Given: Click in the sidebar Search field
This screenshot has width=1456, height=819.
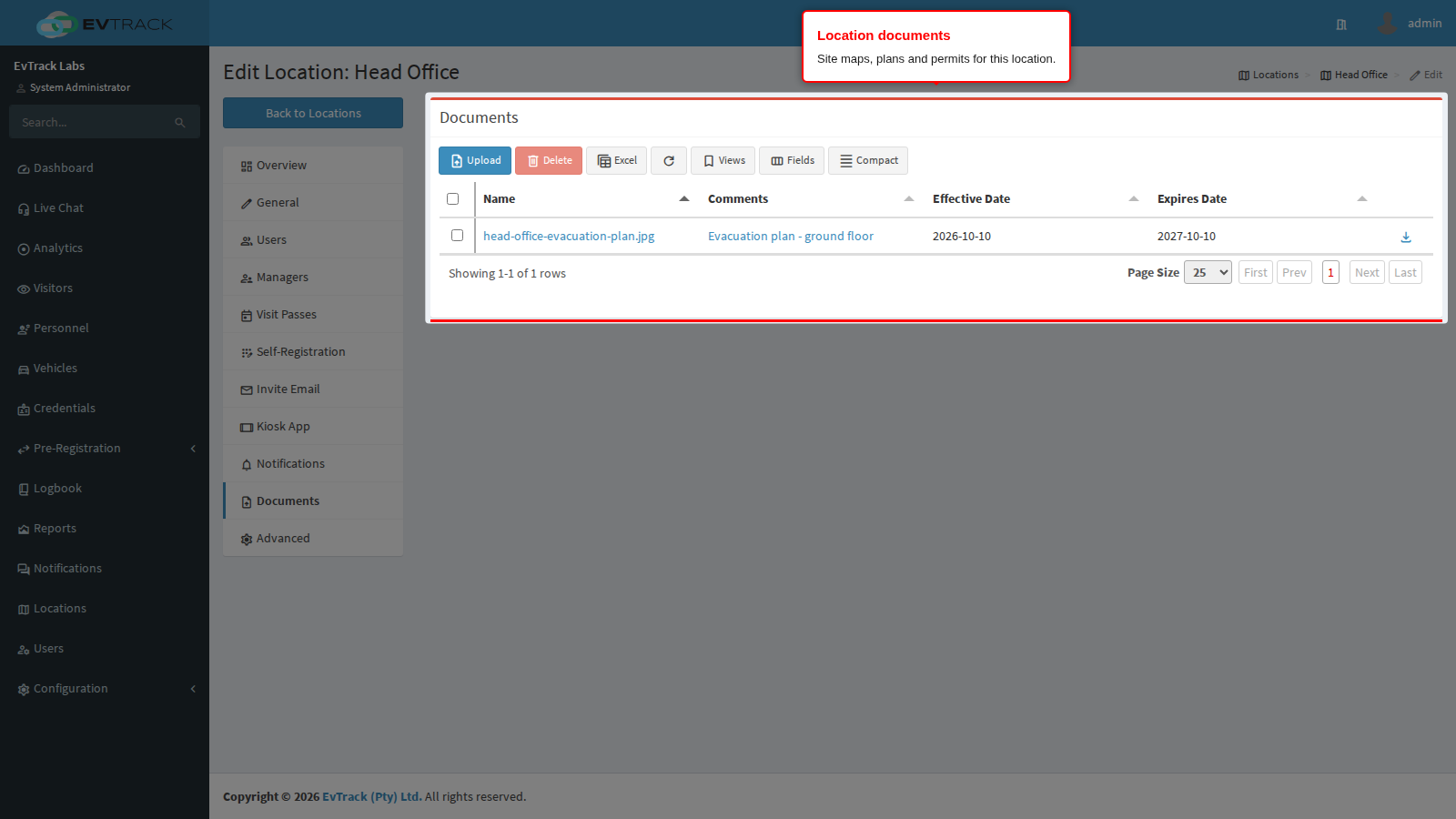Looking at the screenshot, I should click(91, 122).
